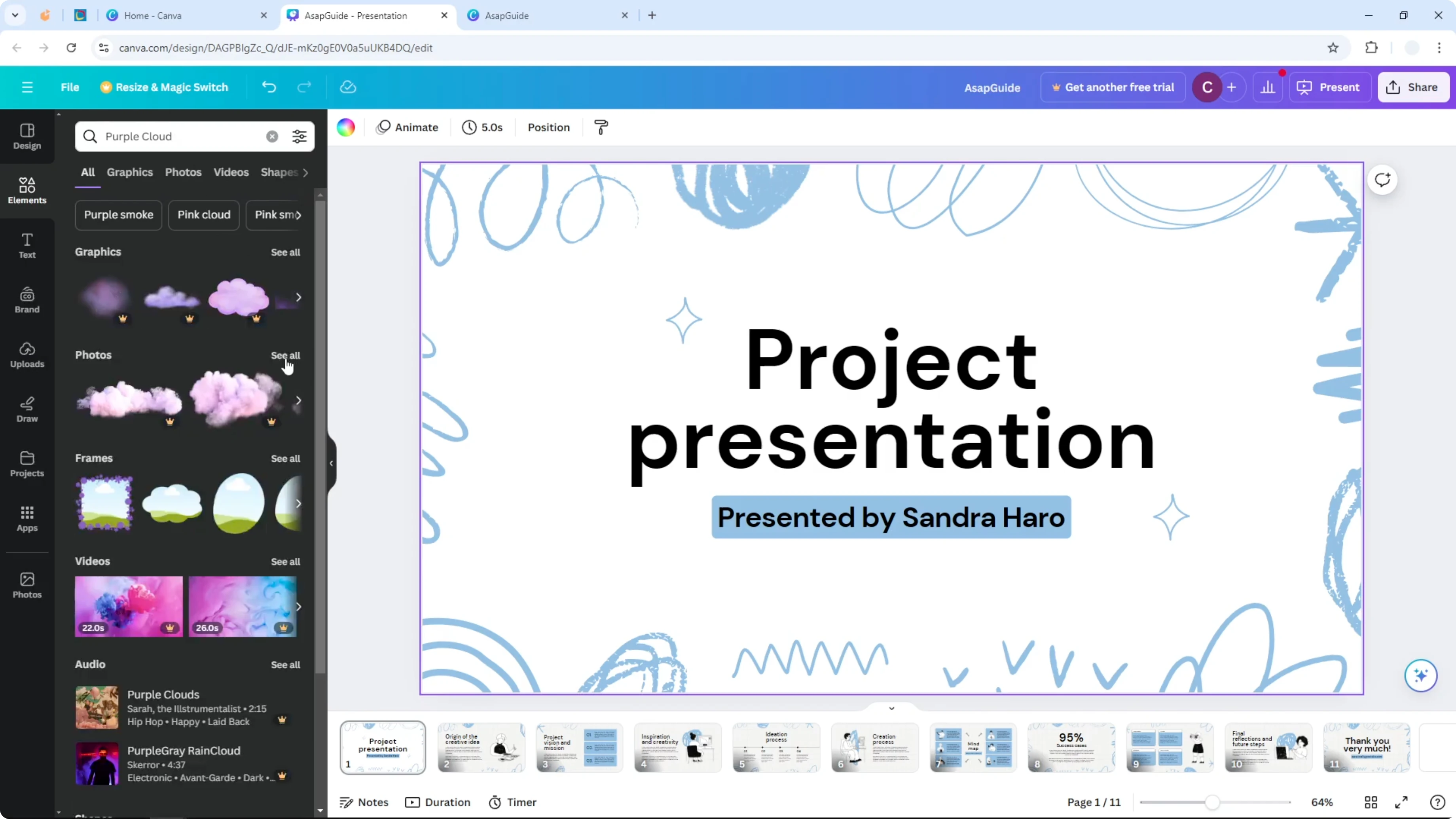Open the Apps panel
Screen dimensions: 1456x819
[x=27, y=519]
